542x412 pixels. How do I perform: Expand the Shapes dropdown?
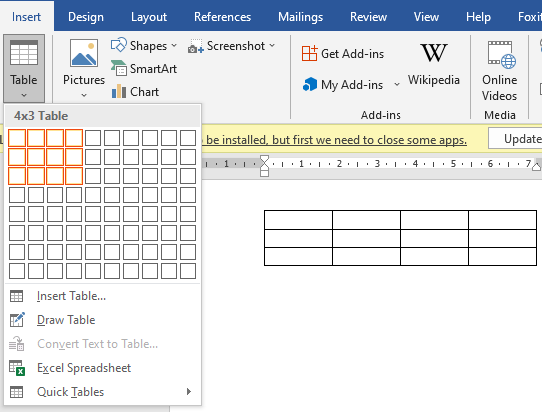tap(174, 46)
